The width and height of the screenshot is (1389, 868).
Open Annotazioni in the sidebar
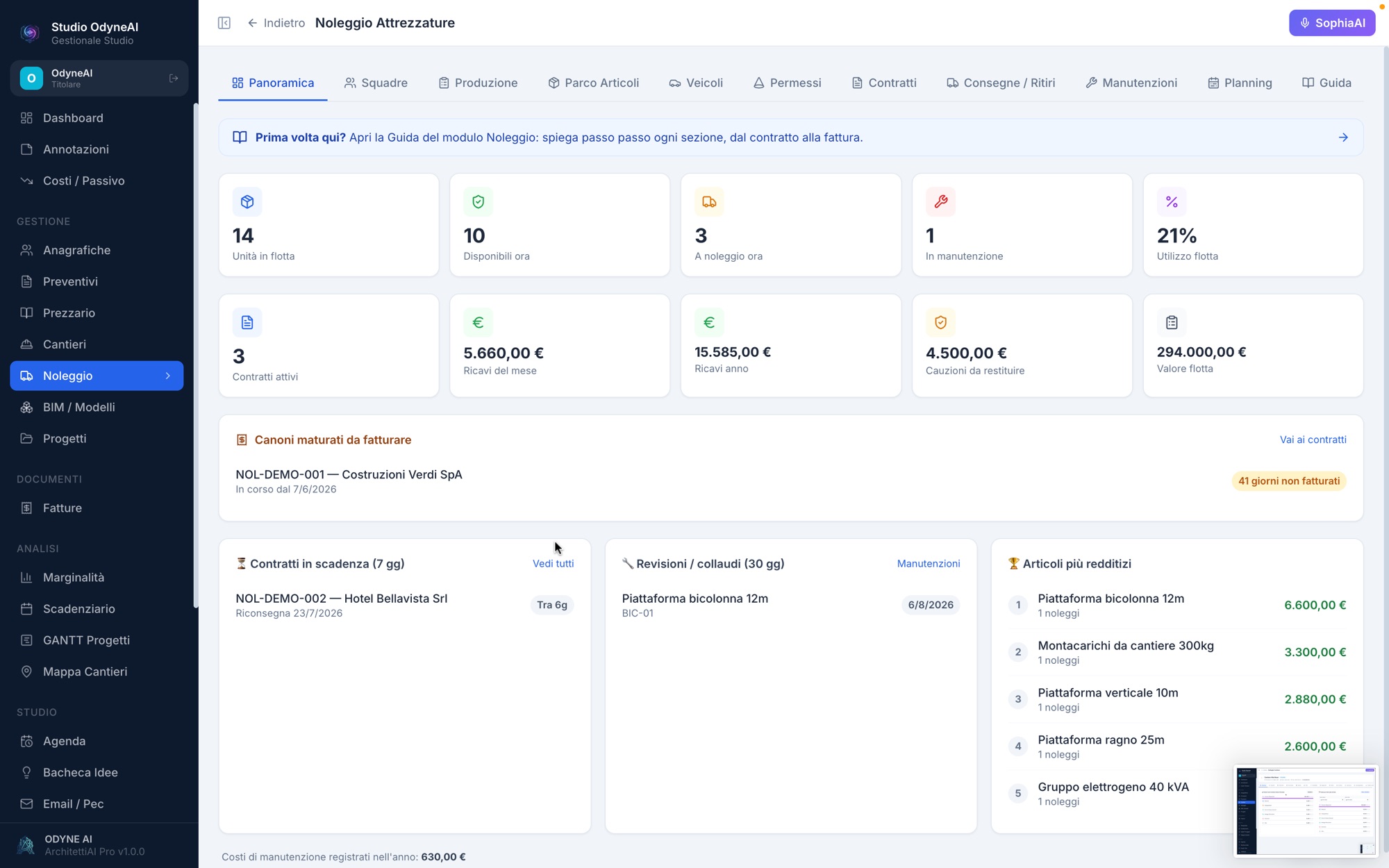click(x=97, y=149)
